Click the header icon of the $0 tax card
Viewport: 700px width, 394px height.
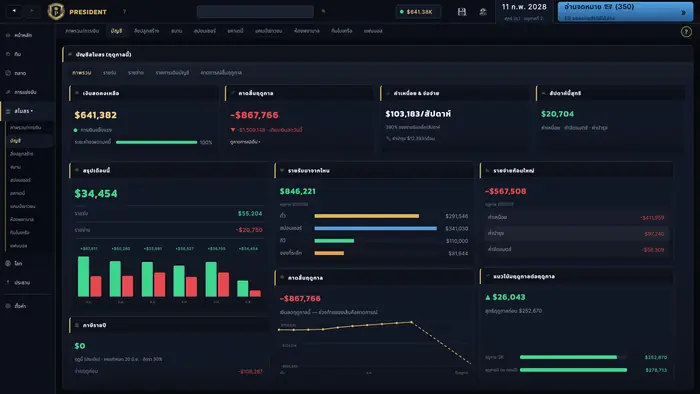click(x=77, y=325)
